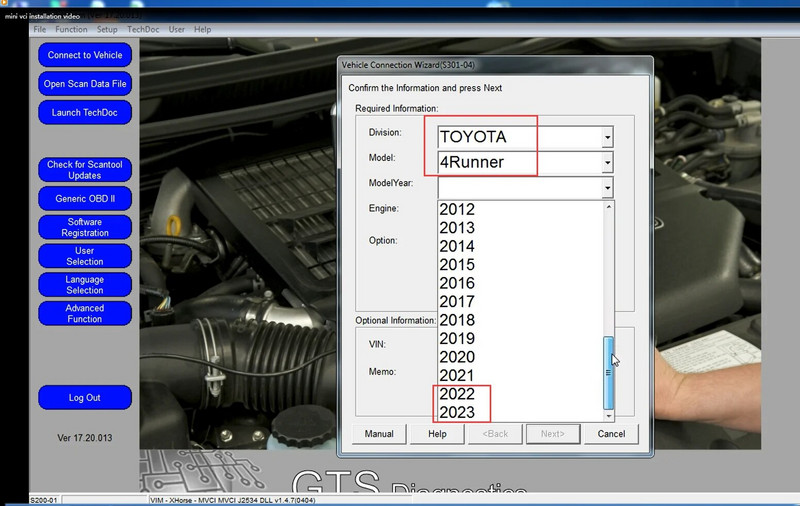
Task: Choose model year 2023
Action: pyautogui.click(x=520, y=412)
